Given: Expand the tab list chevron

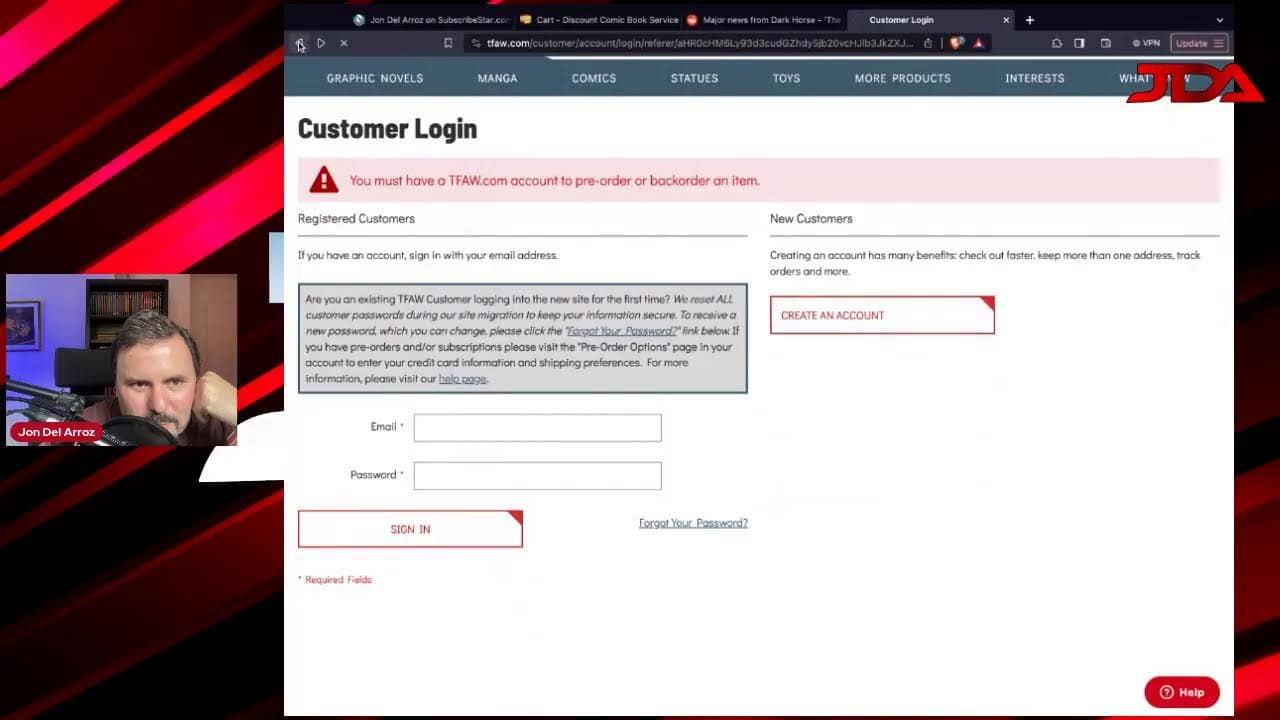Looking at the screenshot, I should point(1219,20).
